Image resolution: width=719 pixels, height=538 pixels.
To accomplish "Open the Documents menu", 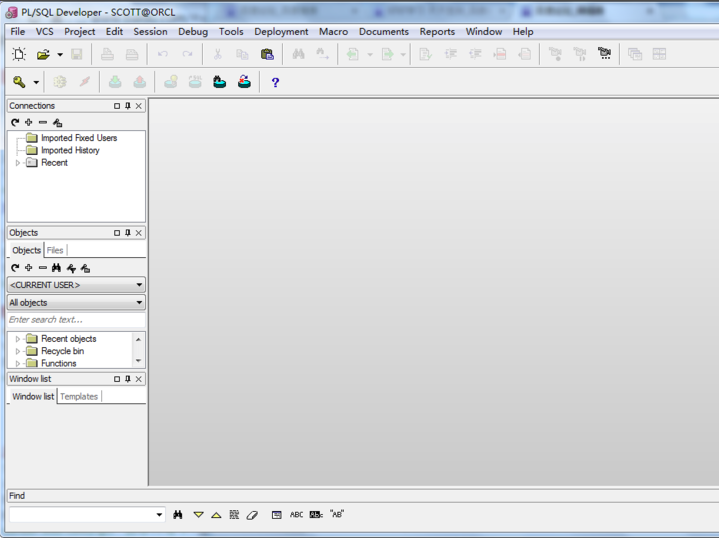I will coord(383,32).
